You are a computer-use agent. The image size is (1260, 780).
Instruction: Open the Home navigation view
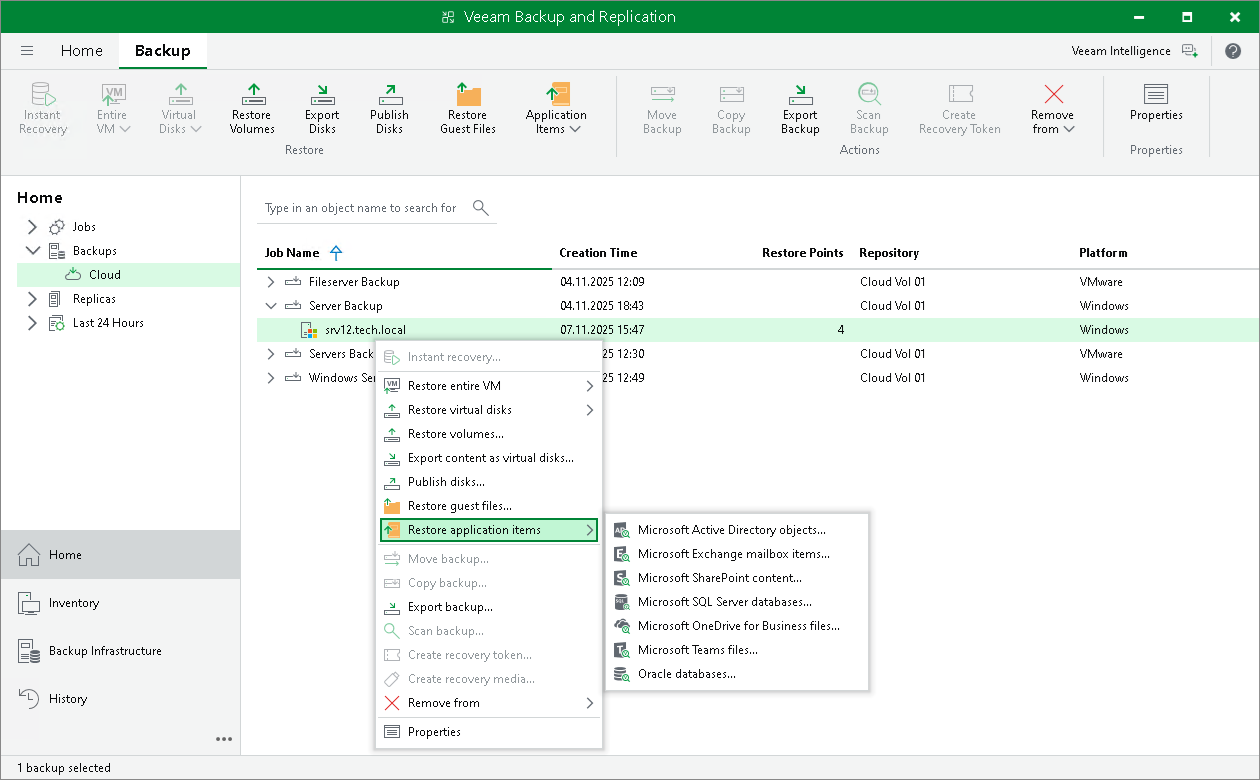point(120,555)
